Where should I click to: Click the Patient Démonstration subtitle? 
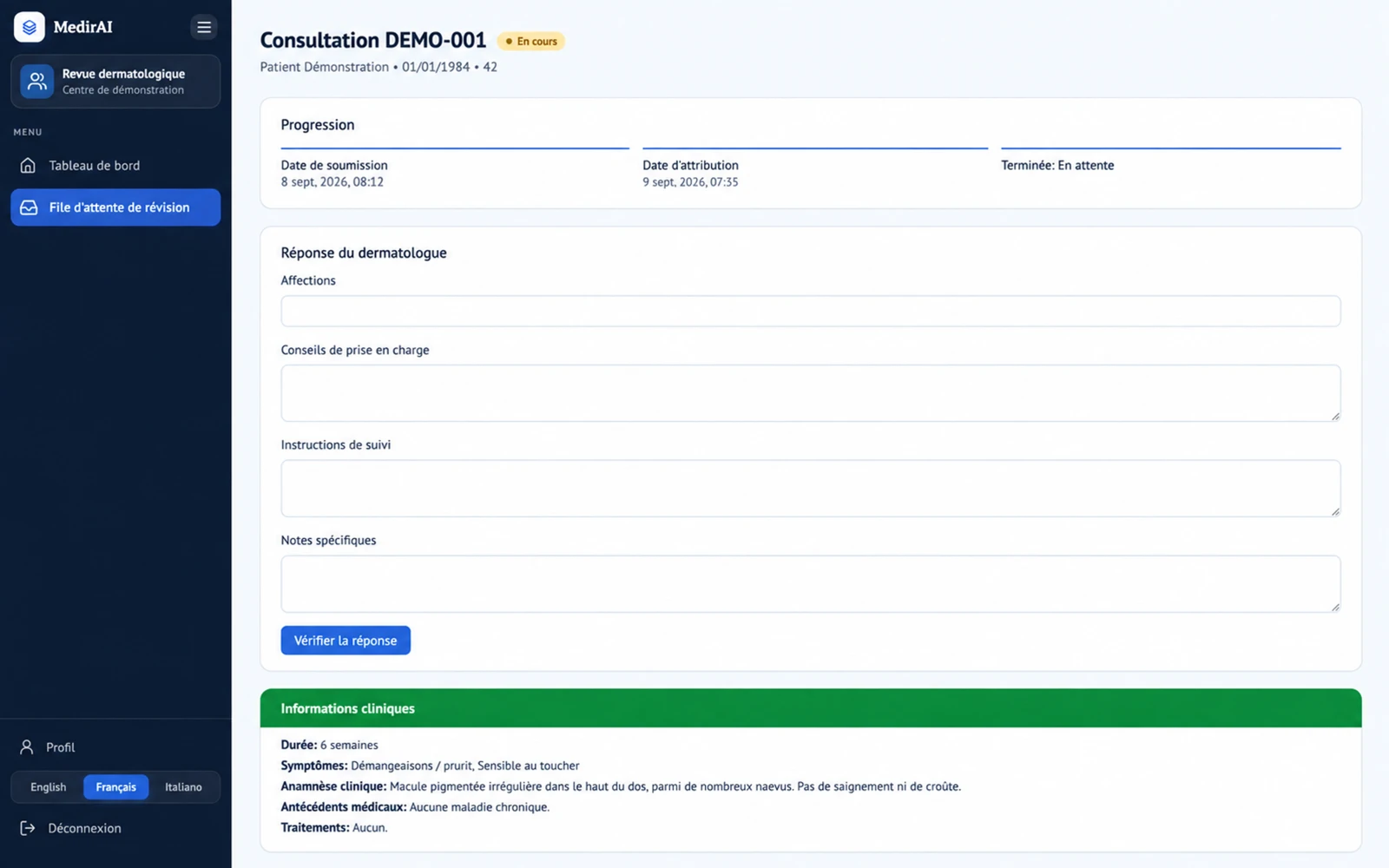pyautogui.click(x=379, y=67)
